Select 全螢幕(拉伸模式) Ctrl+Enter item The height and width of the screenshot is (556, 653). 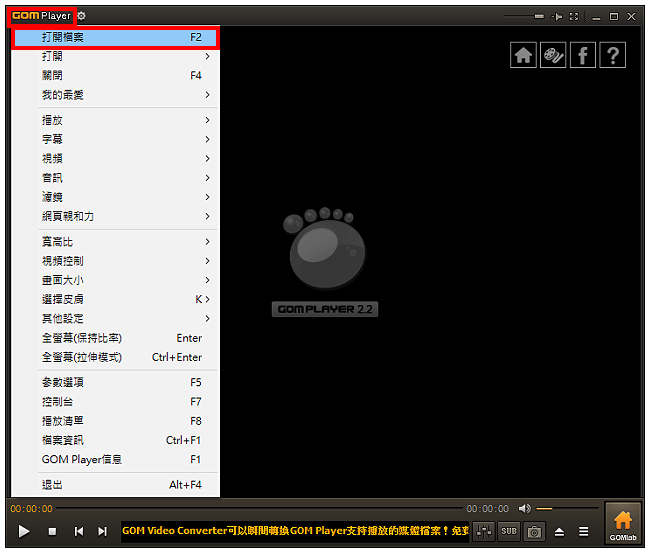[x=115, y=357]
